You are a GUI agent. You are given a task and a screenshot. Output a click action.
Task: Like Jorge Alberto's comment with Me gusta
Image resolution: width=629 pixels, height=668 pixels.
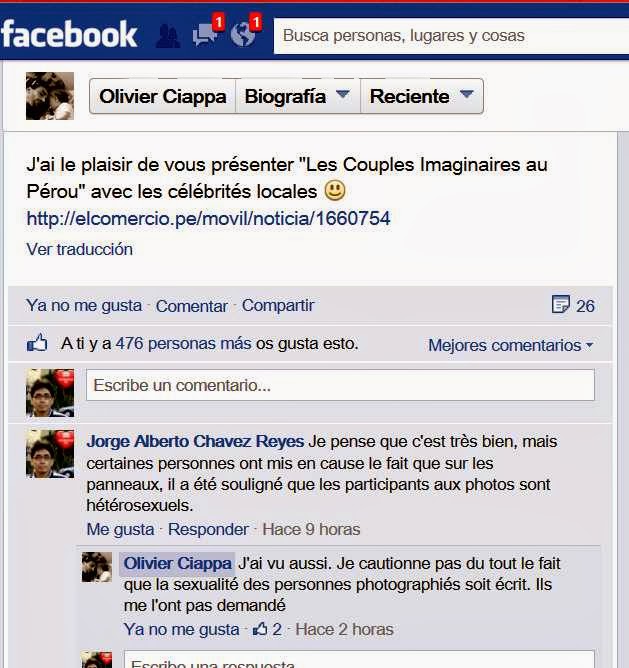click(x=120, y=529)
